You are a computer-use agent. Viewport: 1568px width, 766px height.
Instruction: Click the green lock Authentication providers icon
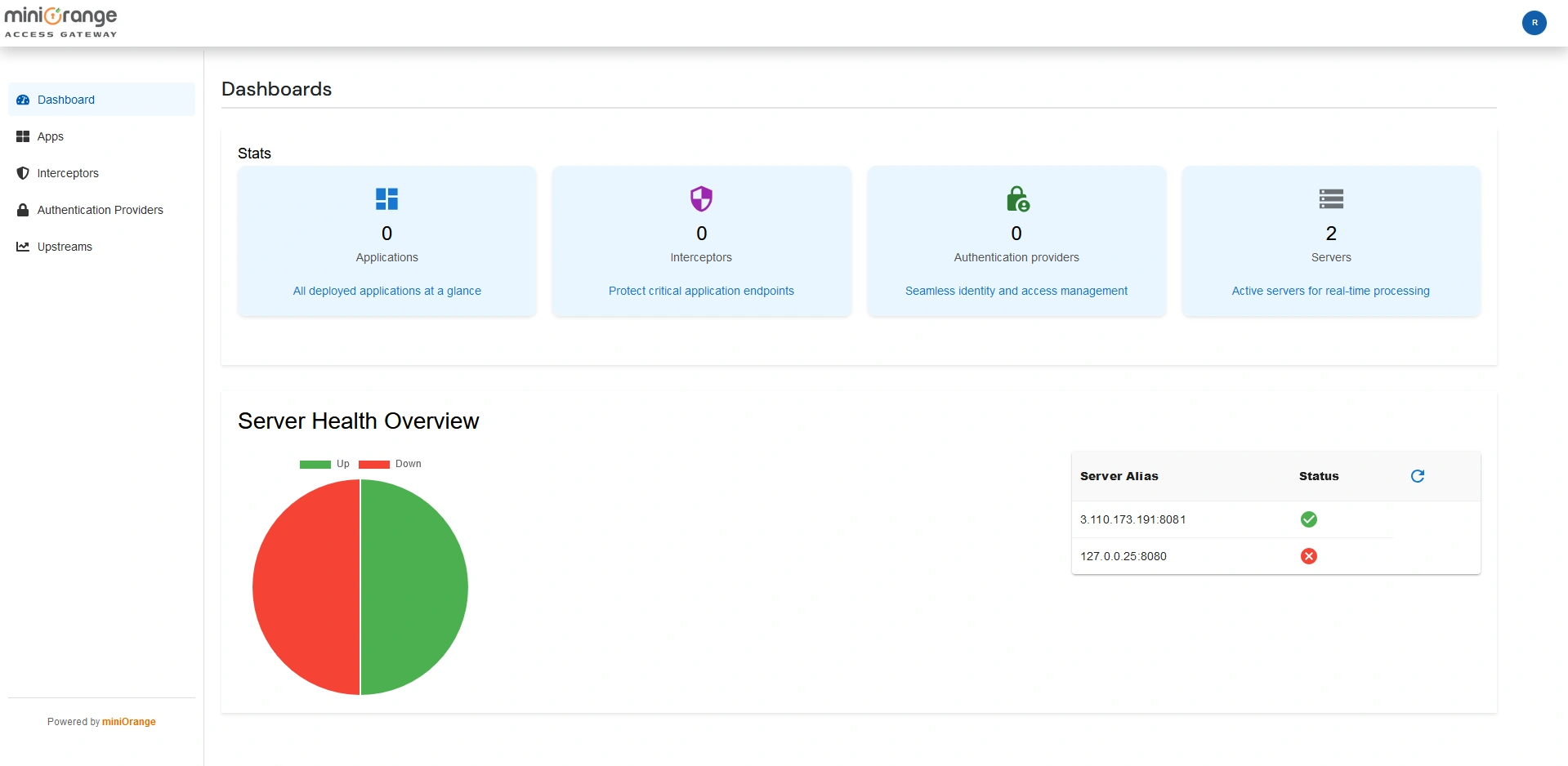pos(1017,198)
